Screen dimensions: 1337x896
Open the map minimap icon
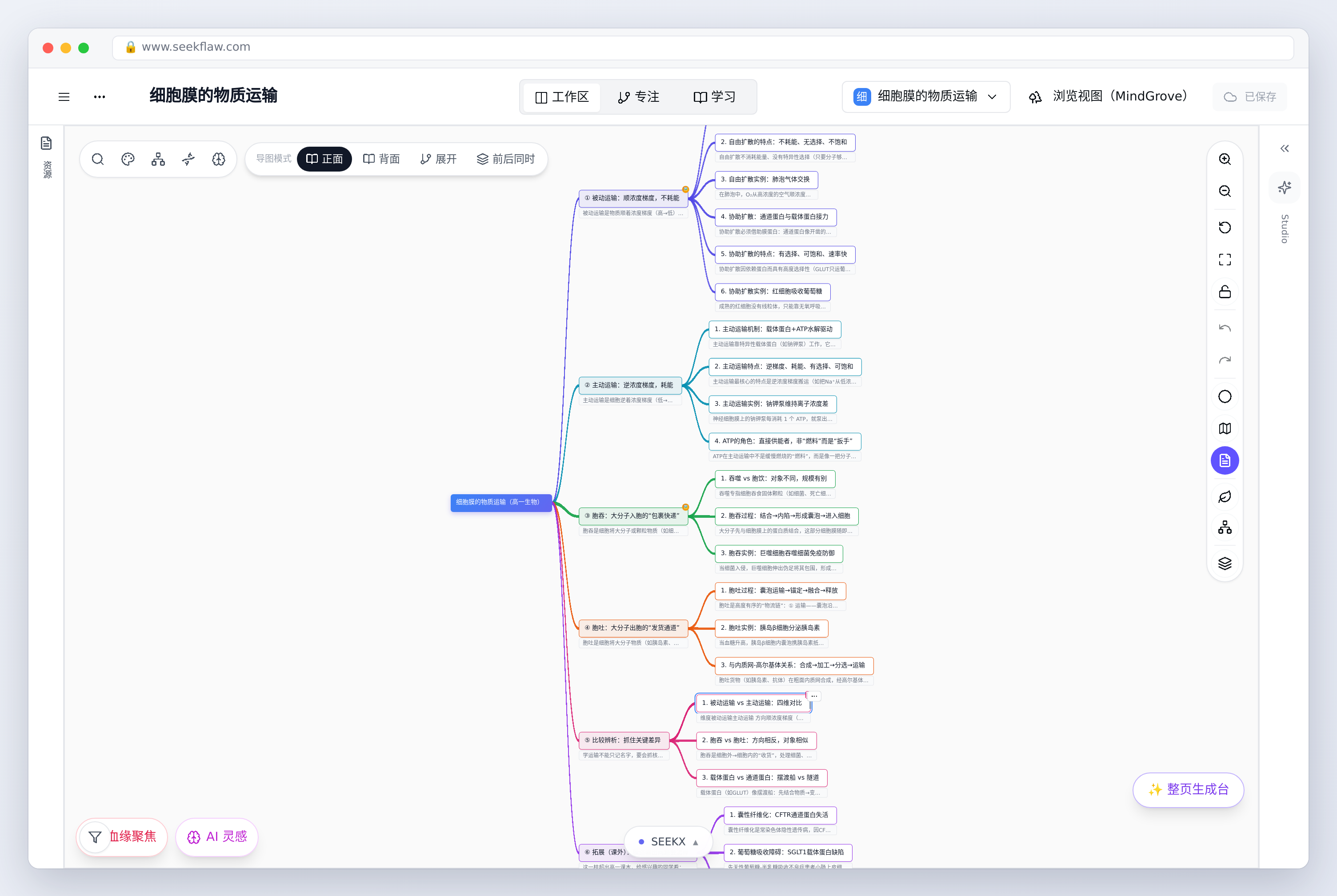[1225, 428]
